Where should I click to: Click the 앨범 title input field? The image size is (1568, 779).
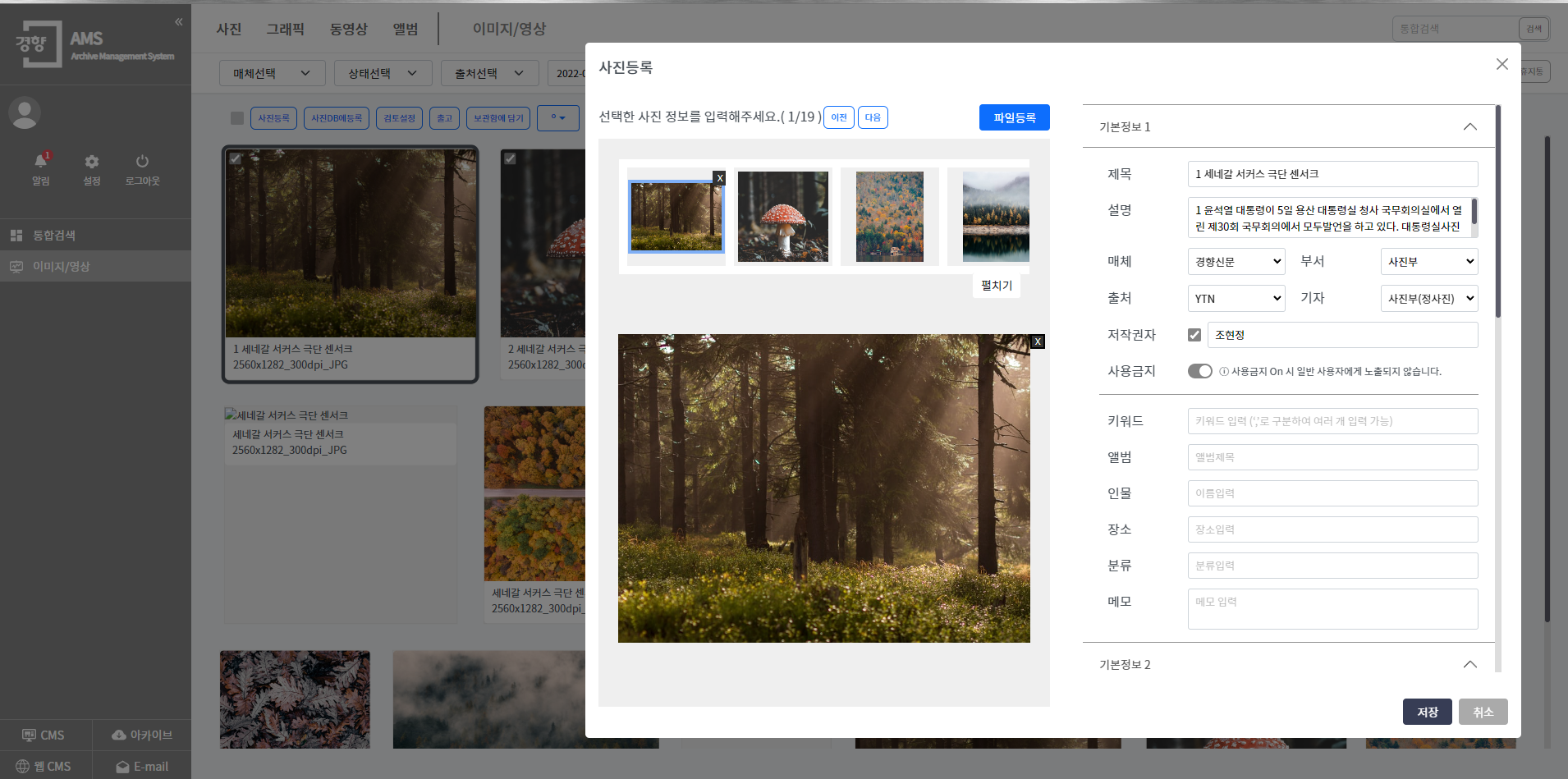(x=1332, y=457)
